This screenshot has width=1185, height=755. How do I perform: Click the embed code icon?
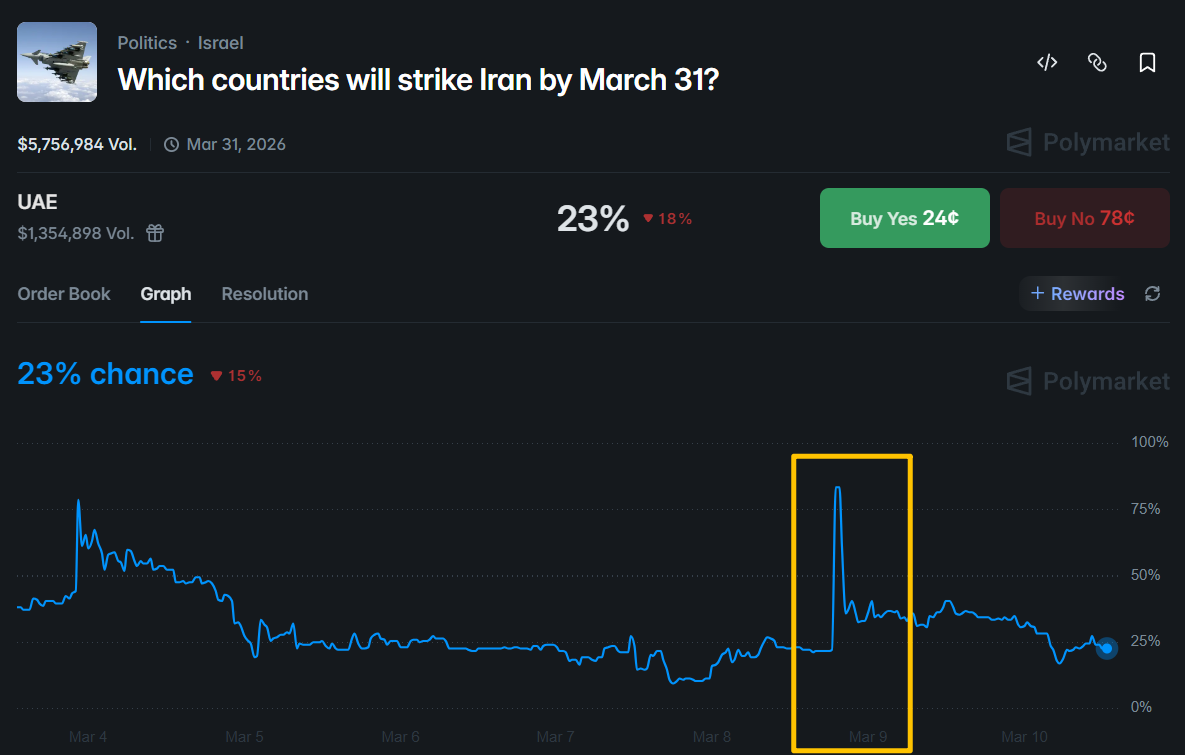coord(1047,63)
